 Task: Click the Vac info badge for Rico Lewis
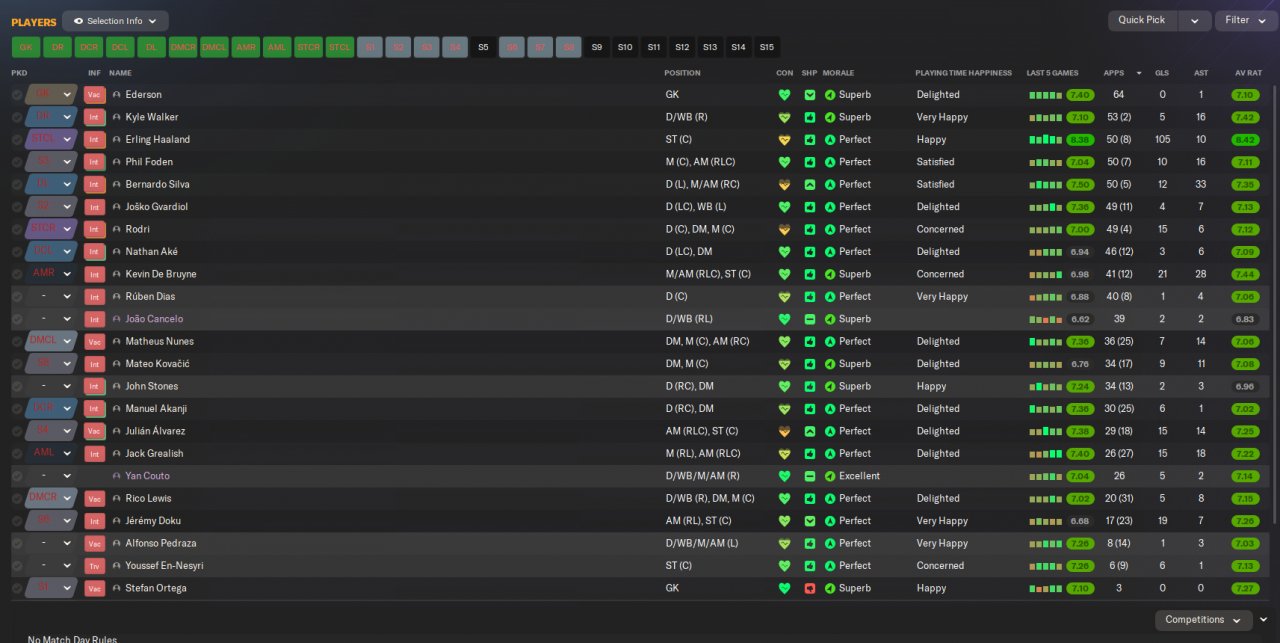pyautogui.click(x=94, y=498)
